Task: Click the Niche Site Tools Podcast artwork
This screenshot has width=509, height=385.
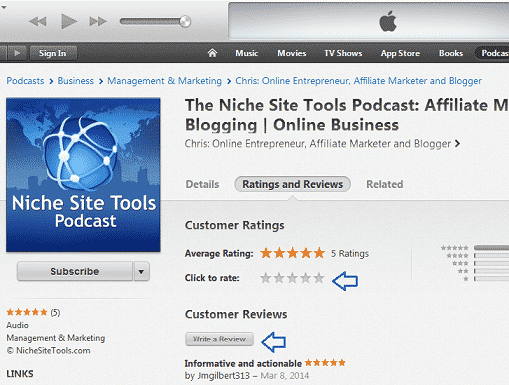Action: tap(83, 175)
